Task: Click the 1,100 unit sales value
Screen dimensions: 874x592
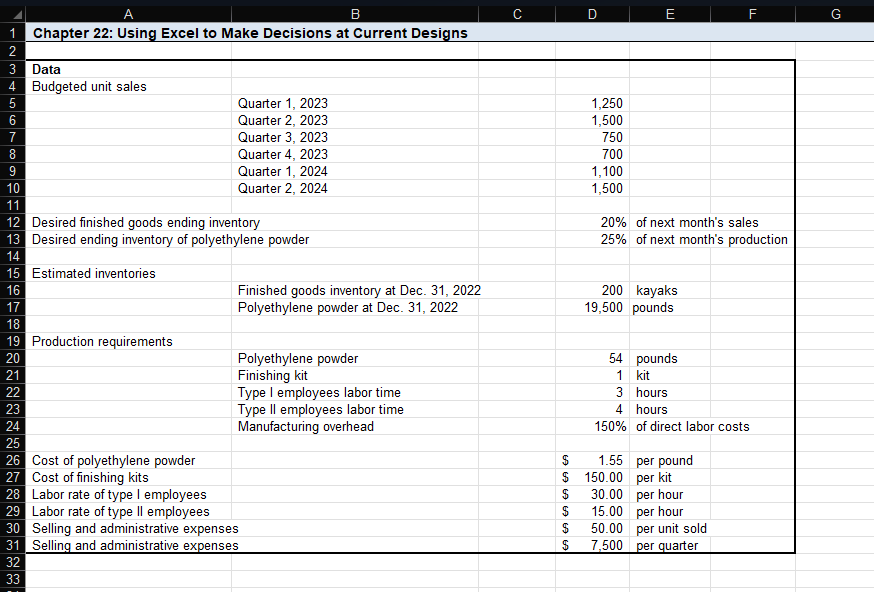Action: pos(607,172)
